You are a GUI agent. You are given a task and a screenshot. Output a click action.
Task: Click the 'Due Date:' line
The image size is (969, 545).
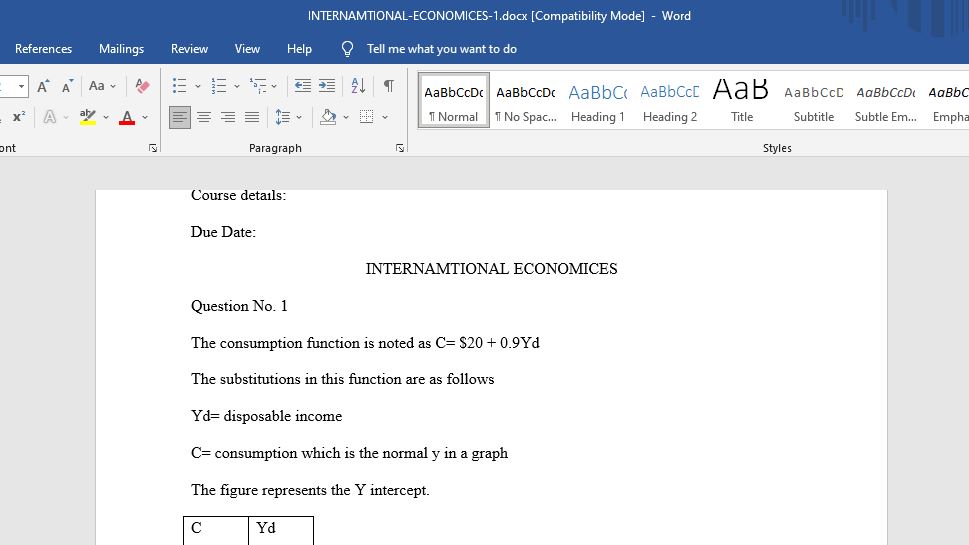click(223, 232)
